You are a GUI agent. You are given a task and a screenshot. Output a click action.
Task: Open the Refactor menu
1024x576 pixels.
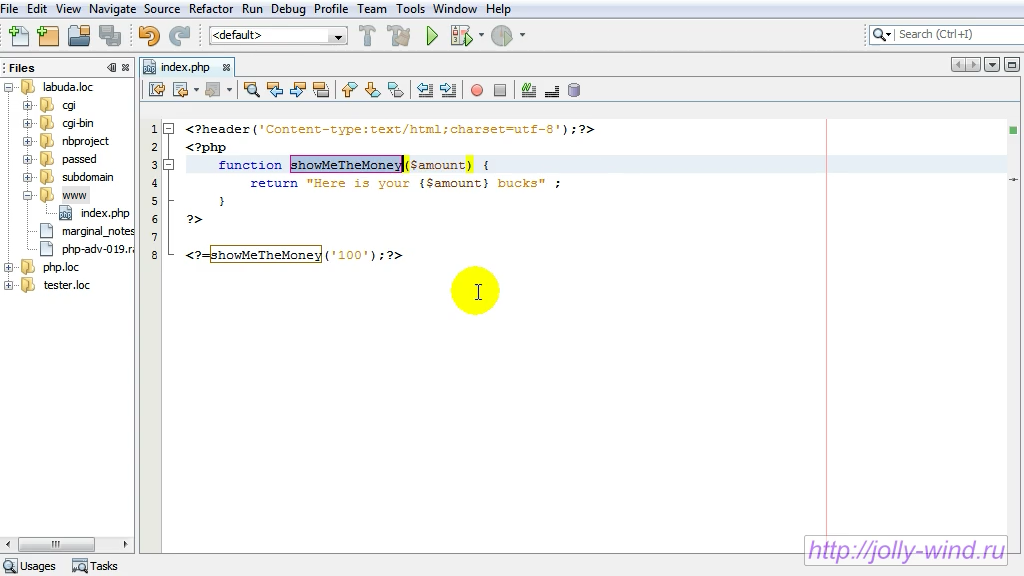tap(211, 9)
